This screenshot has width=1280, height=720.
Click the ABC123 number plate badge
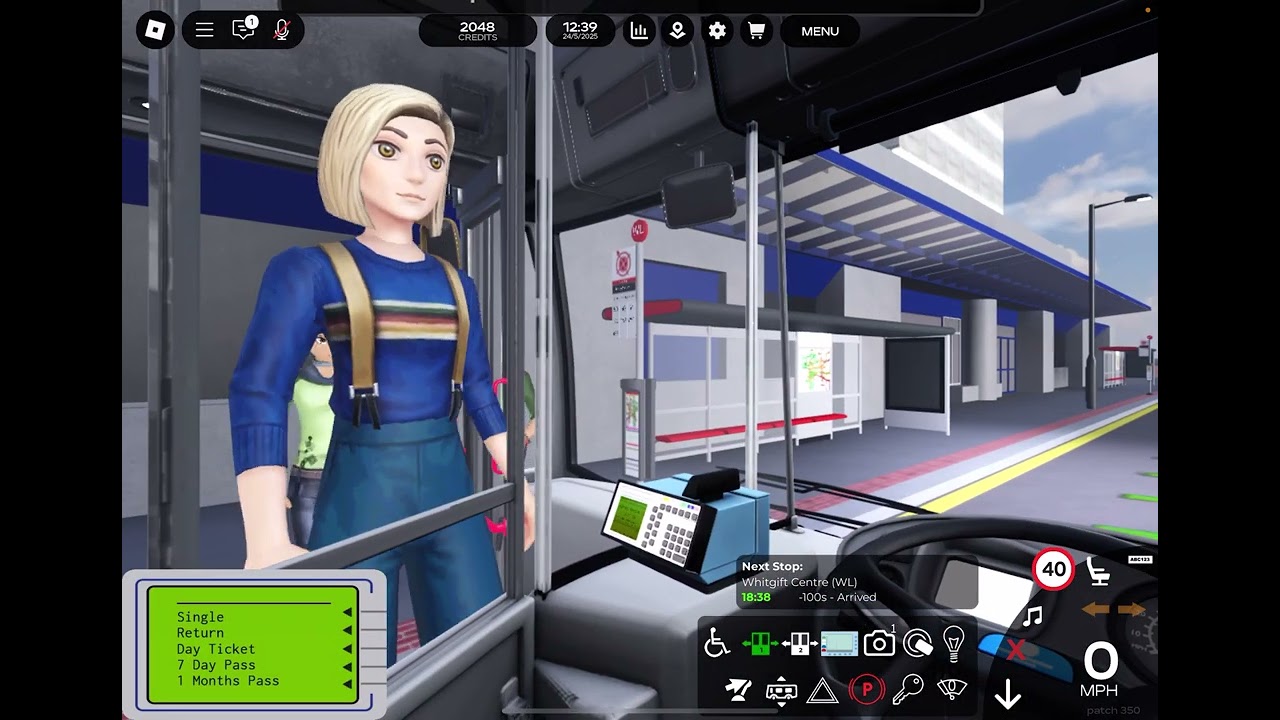coord(1140,559)
